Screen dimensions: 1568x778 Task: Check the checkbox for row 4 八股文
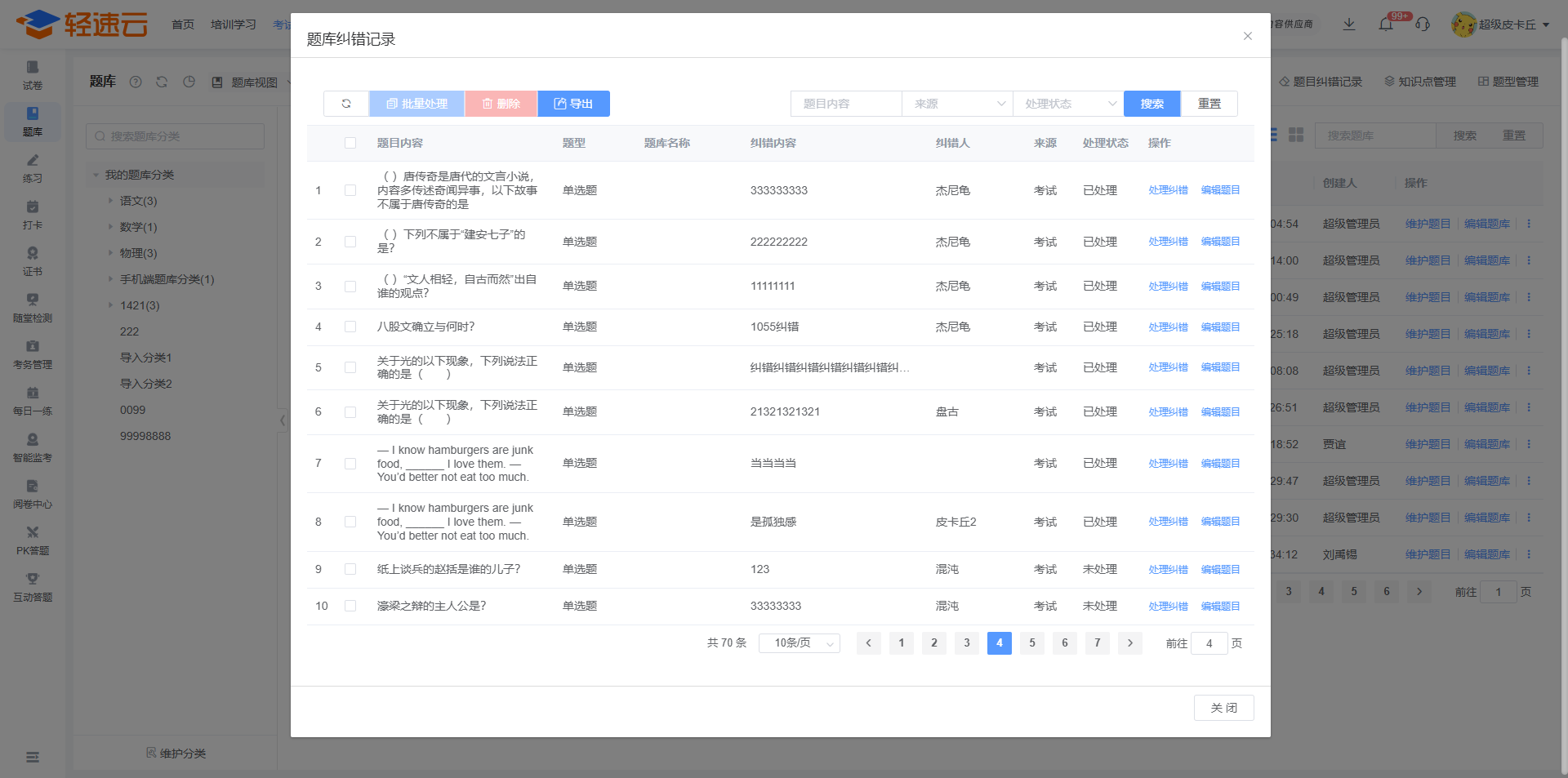(x=350, y=327)
